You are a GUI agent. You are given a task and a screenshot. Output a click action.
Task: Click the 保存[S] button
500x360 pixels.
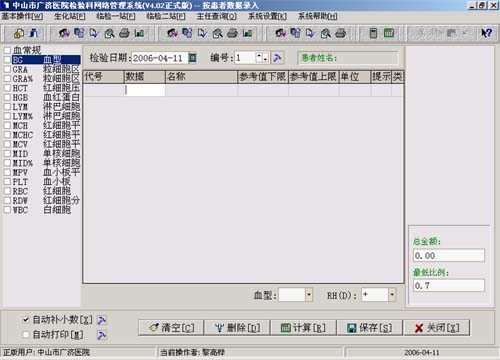370,328
